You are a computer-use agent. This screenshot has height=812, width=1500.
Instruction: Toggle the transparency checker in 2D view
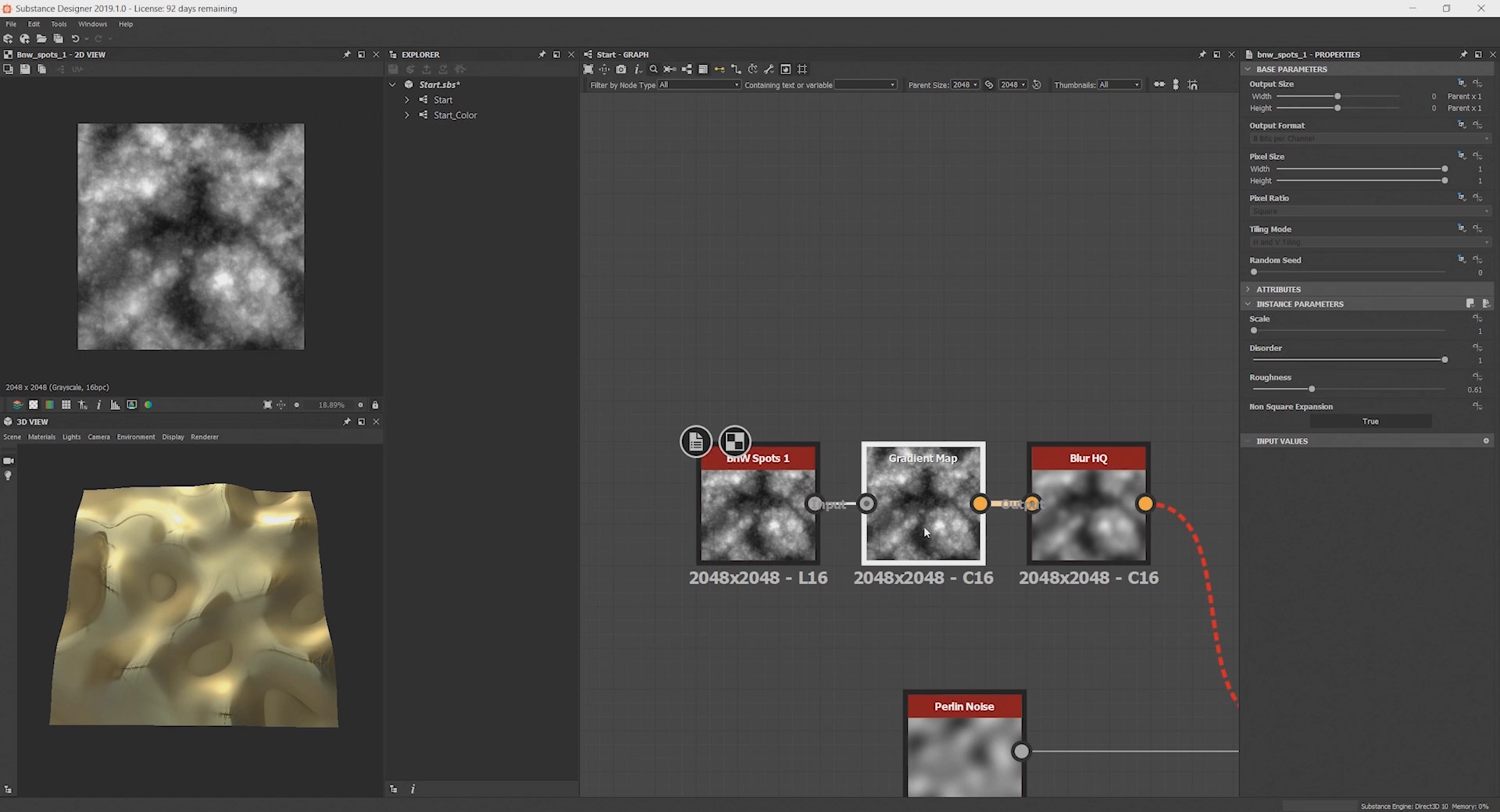pyautogui.click(x=33, y=404)
